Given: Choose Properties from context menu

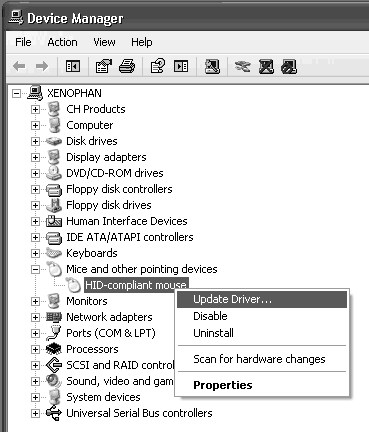Looking at the screenshot, I should coord(262,385).
